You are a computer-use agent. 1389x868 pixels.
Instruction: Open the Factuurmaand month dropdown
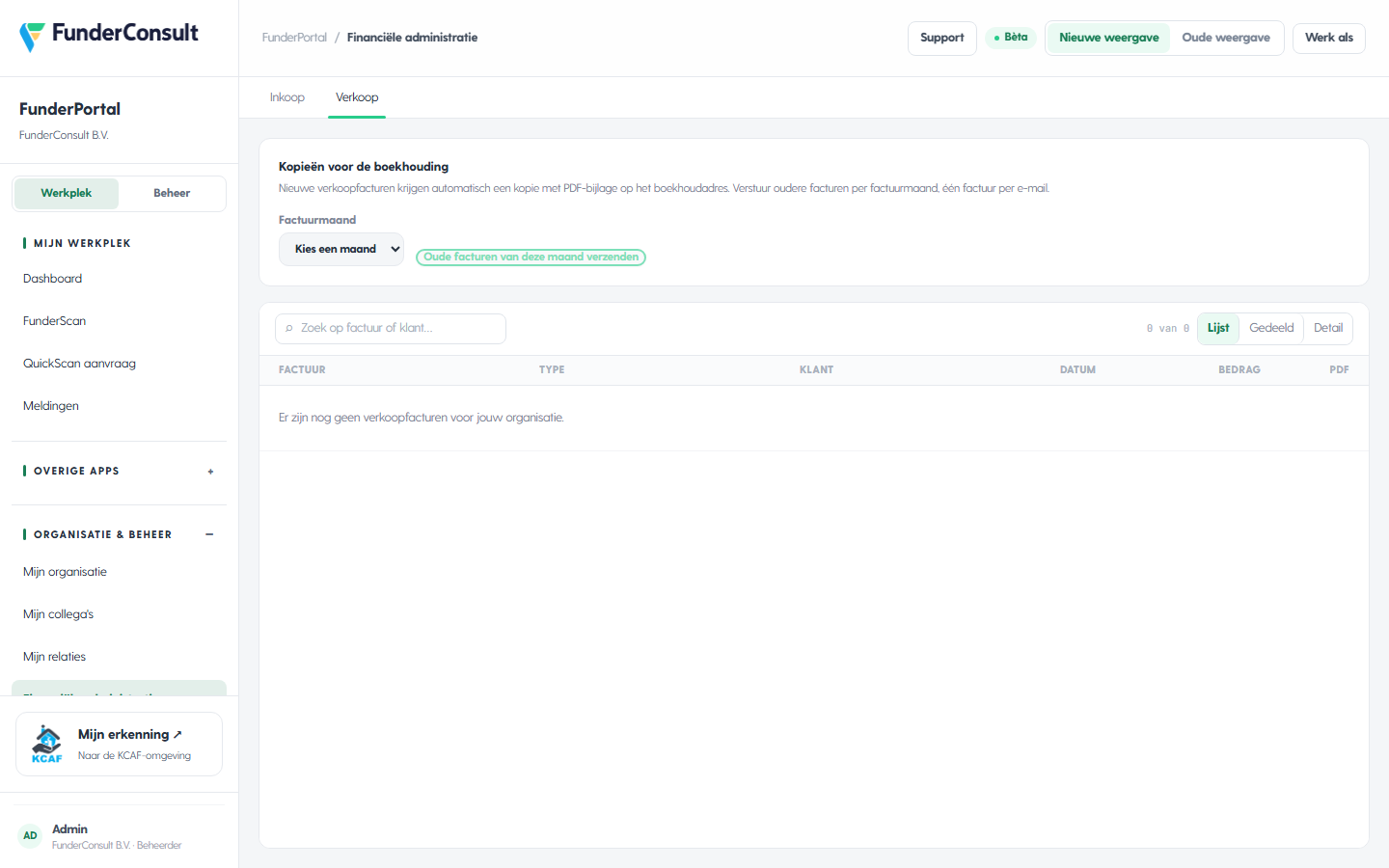tap(341, 249)
